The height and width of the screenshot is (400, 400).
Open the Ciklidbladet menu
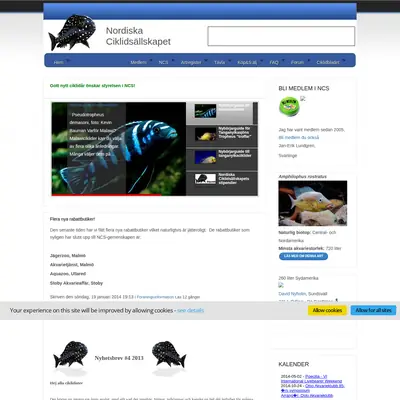click(328, 62)
